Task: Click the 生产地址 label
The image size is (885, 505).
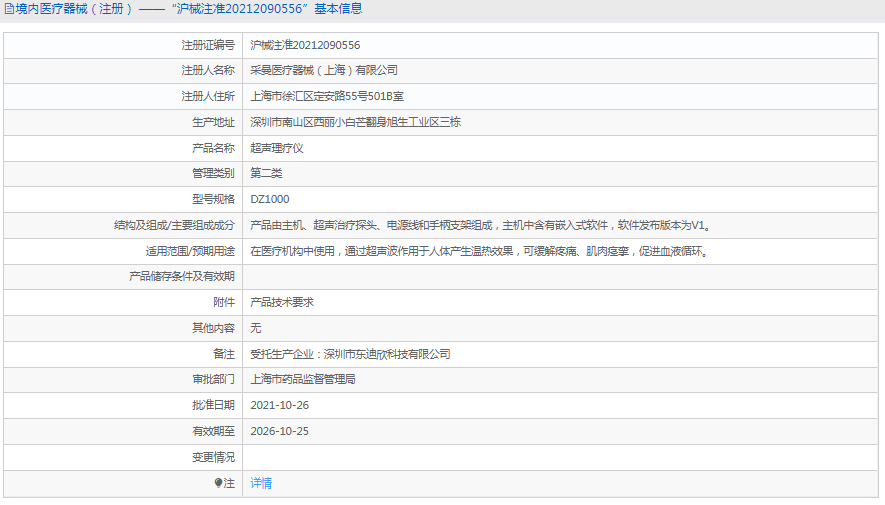Action: point(213,122)
